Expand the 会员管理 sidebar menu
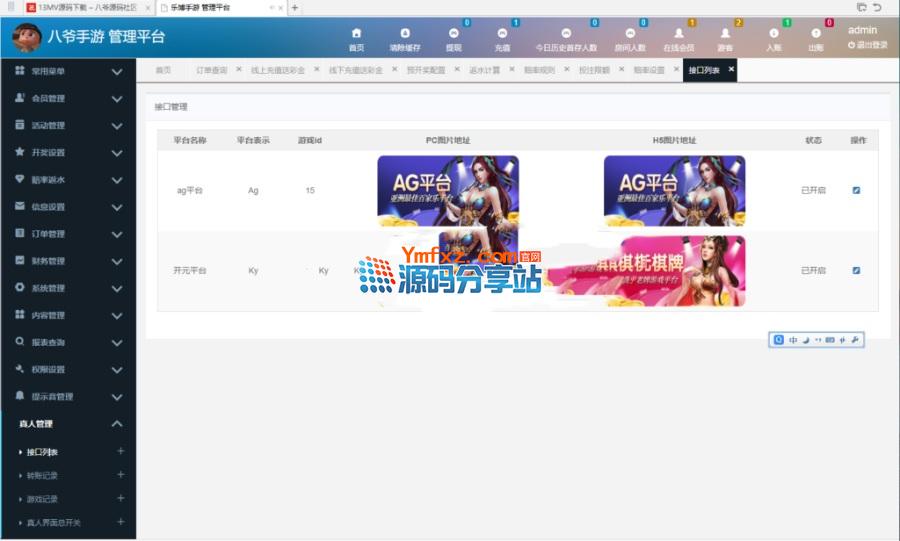The height and width of the screenshot is (541, 900). pos(68,99)
